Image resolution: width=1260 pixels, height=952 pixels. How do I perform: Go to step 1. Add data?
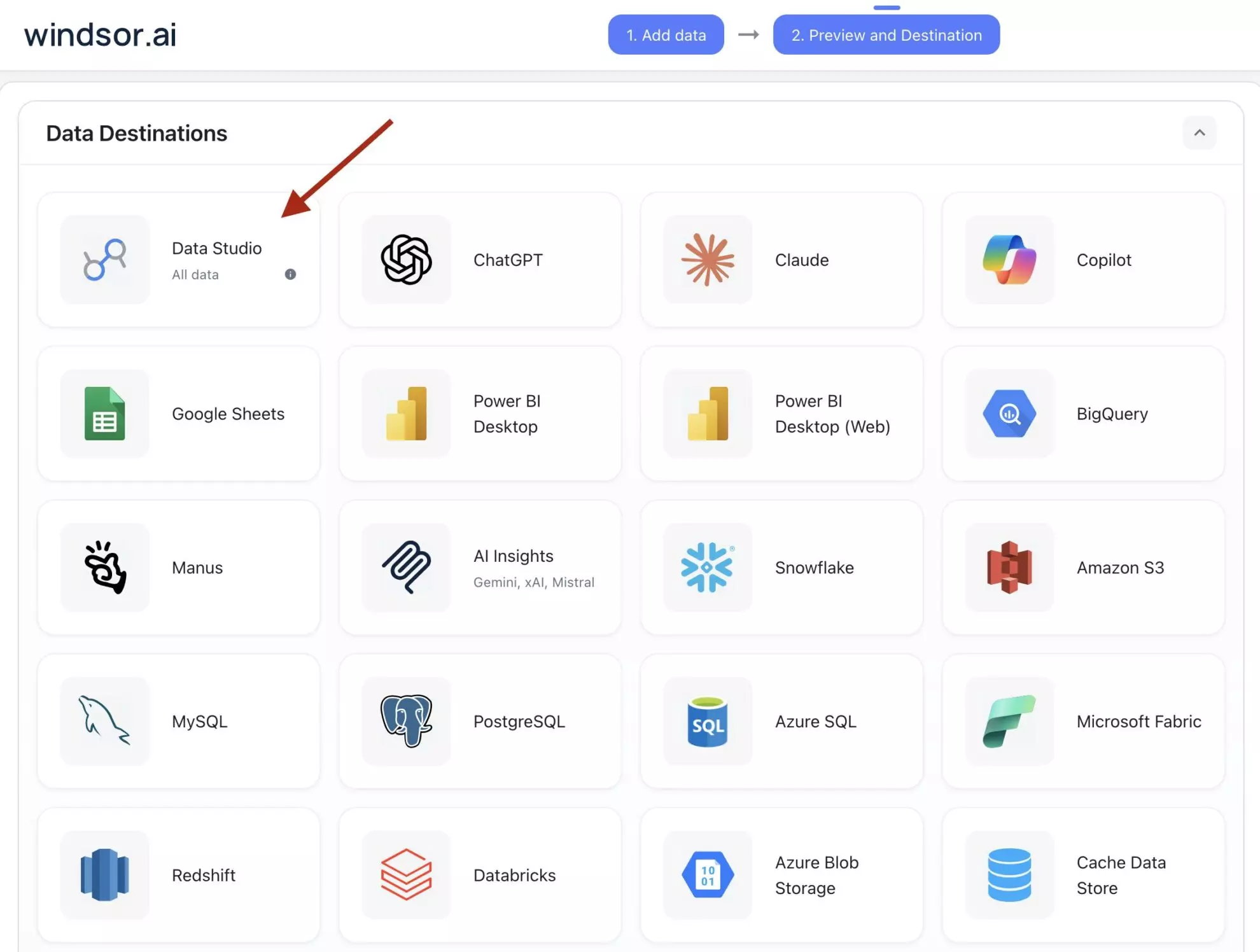pos(666,35)
